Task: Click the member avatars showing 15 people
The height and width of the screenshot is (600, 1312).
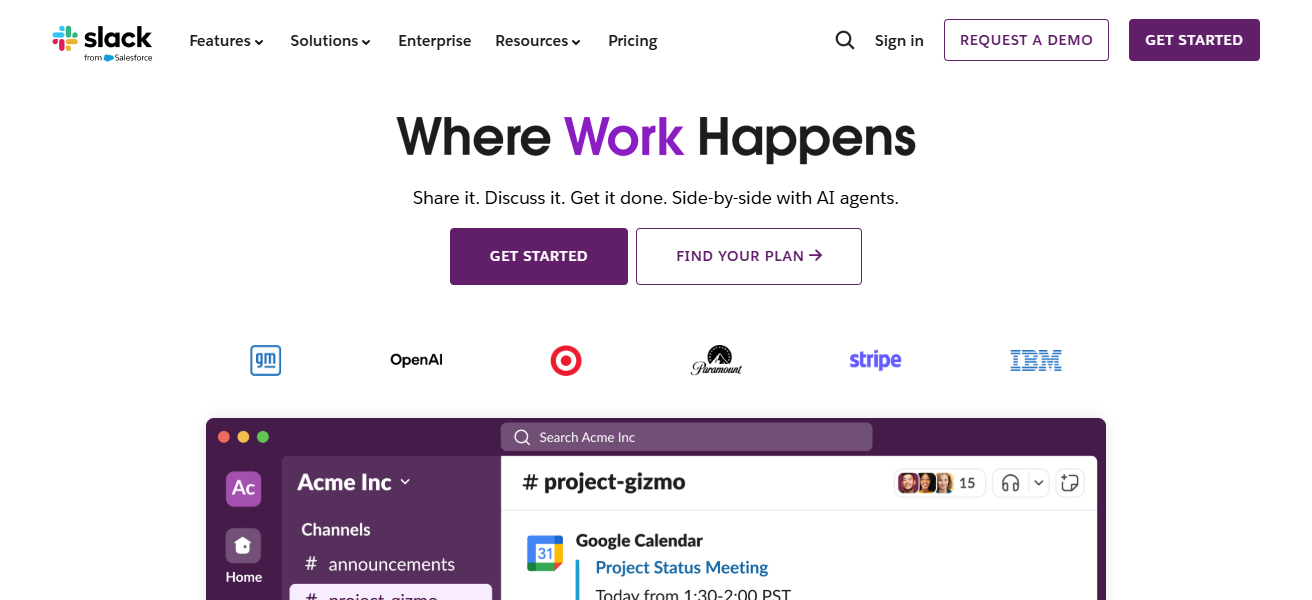Action: tap(938, 482)
